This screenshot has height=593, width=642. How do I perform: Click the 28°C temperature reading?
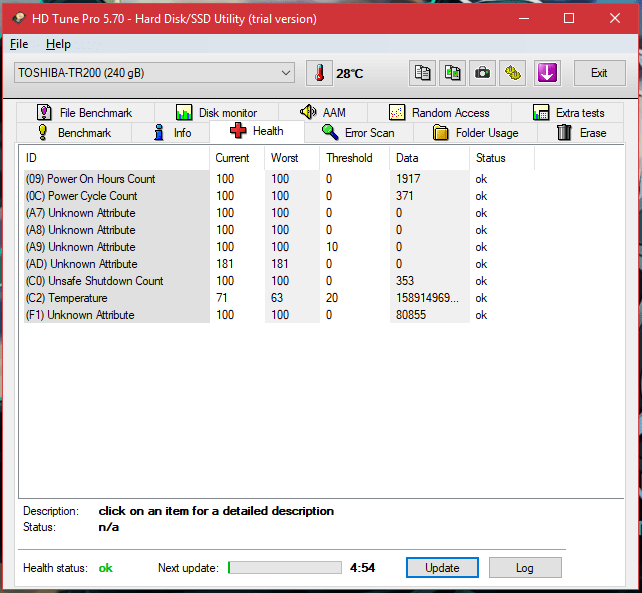point(350,74)
